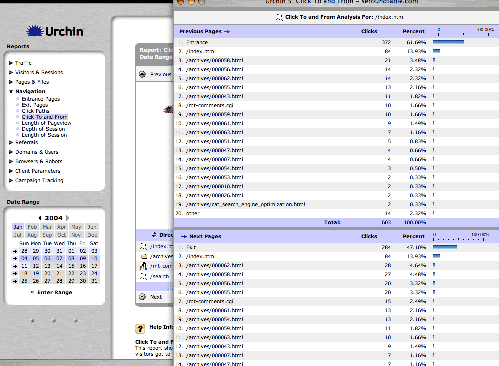
Task: Open the Help Info question mark icon
Action: point(140,329)
